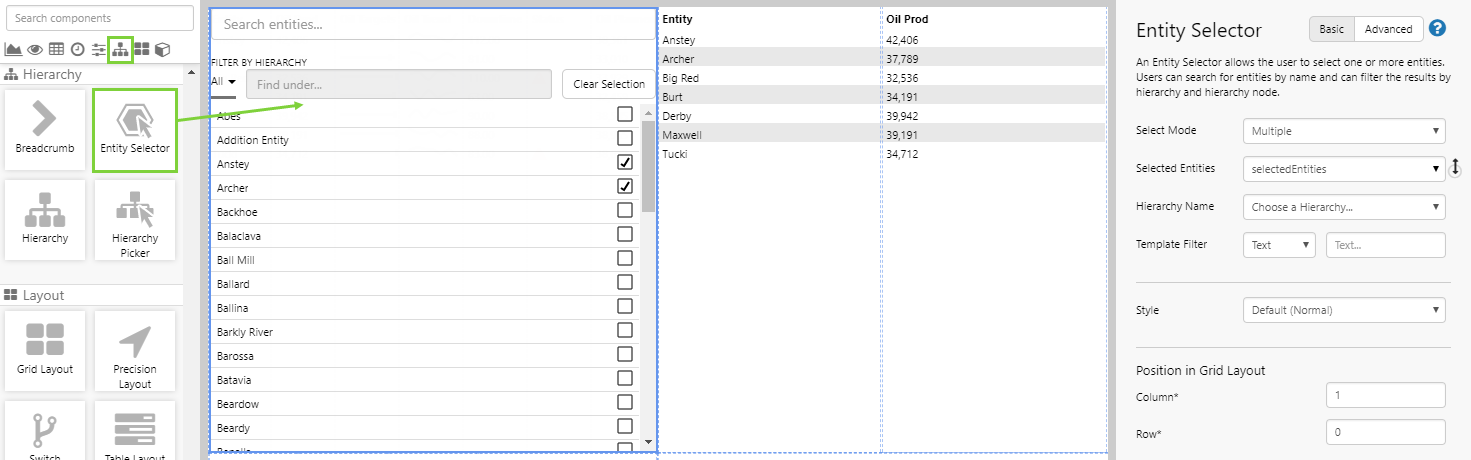Click the blue help question mark icon
This screenshot has height=460, width=1471.
click(x=1438, y=29)
